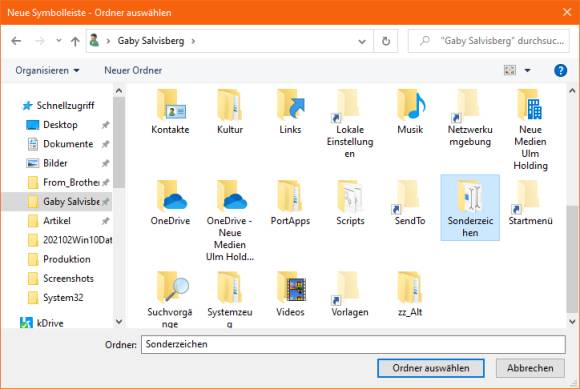Open the view options dropdown arrow

point(527,70)
